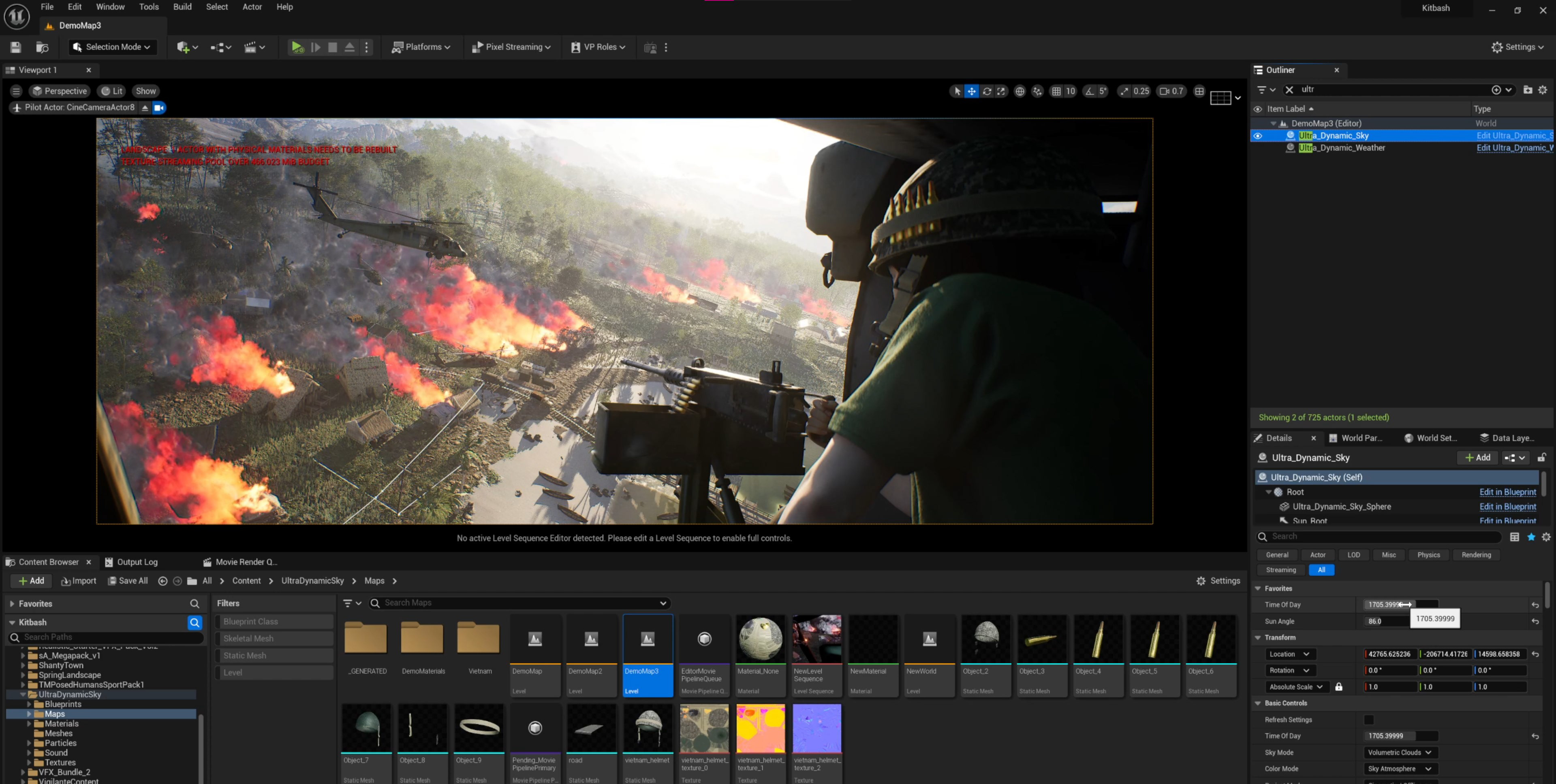
Task: Open the camera speed 0.7 setting
Action: 1172,91
